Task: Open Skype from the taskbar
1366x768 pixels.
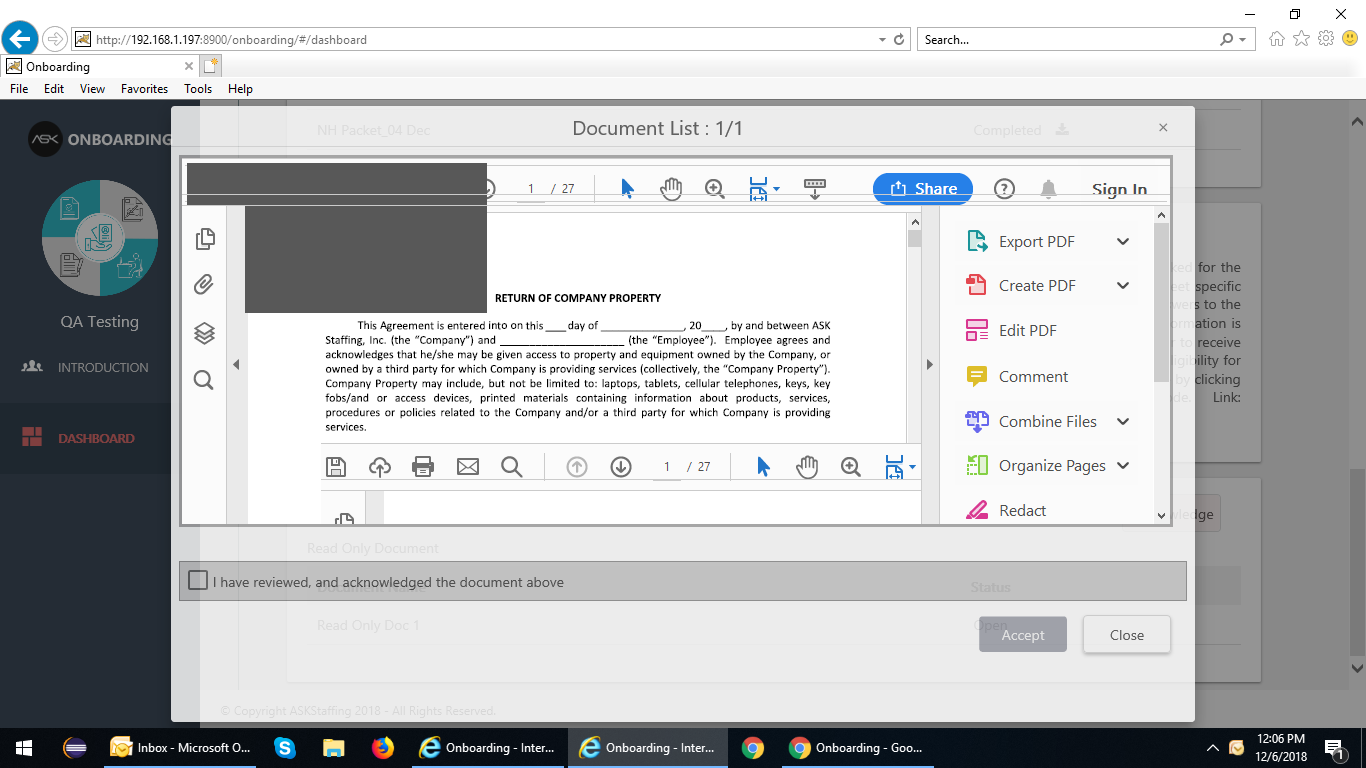Action: [285, 747]
